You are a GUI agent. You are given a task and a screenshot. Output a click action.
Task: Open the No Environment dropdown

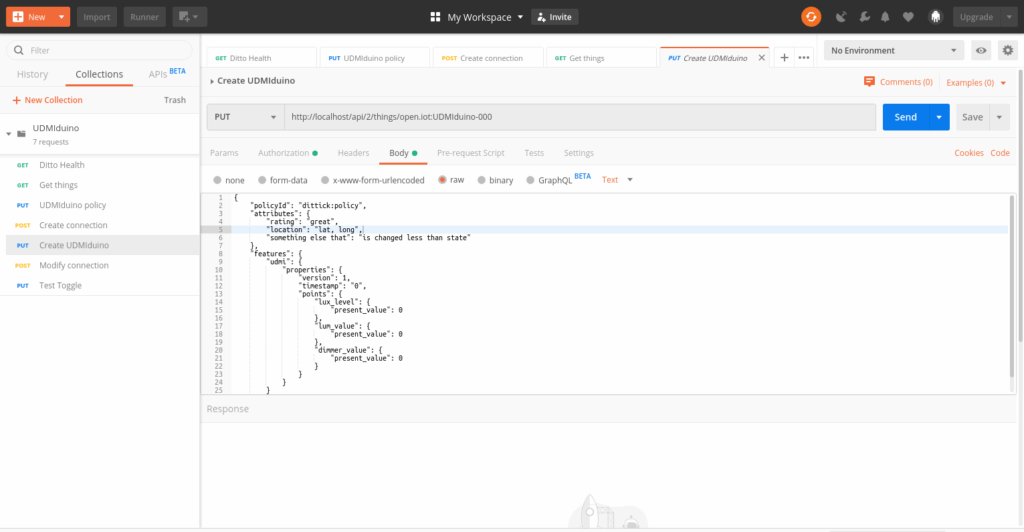(x=893, y=50)
